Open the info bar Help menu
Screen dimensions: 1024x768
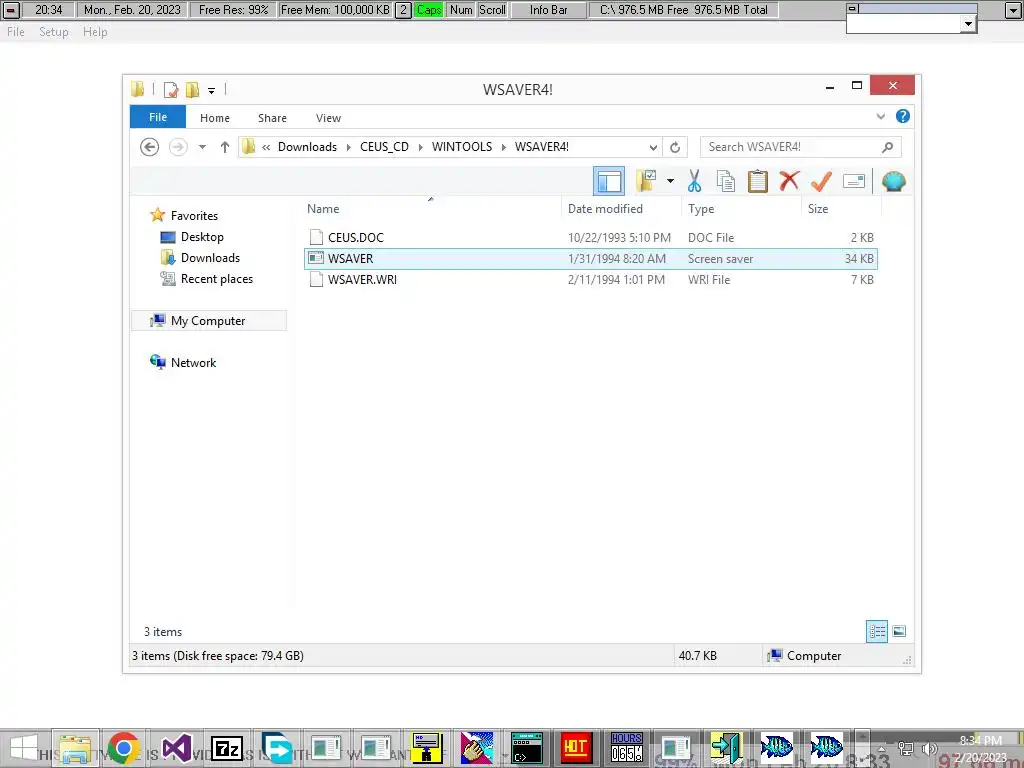click(95, 31)
